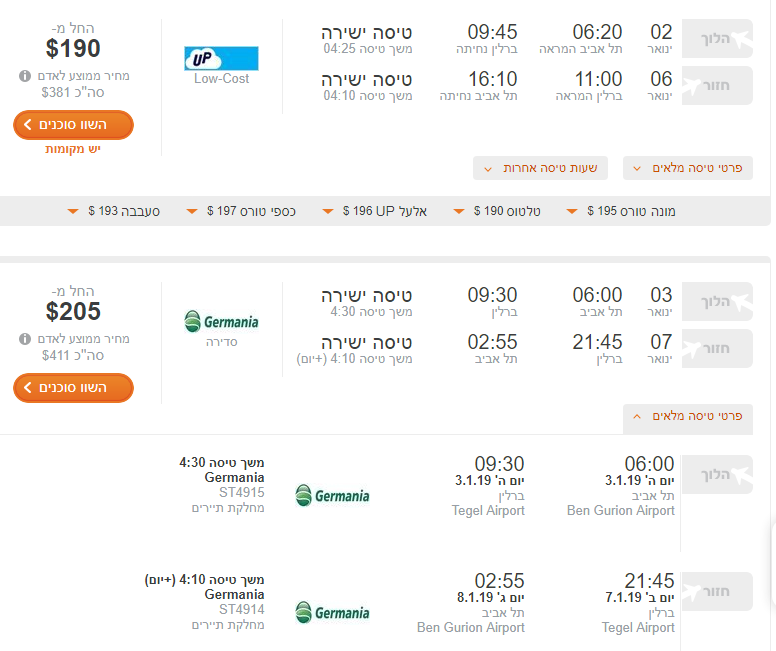Open the 'שעות טיסה אחרות' dropdown
The height and width of the screenshot is (651, 776).
540,168
